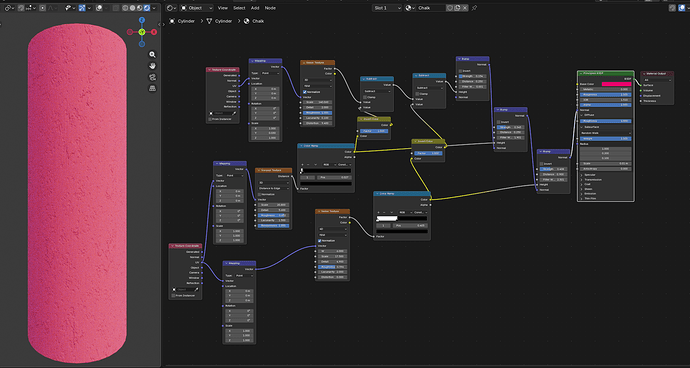Collapse Diffuse panel in Principled BSDF

point(581,115)
